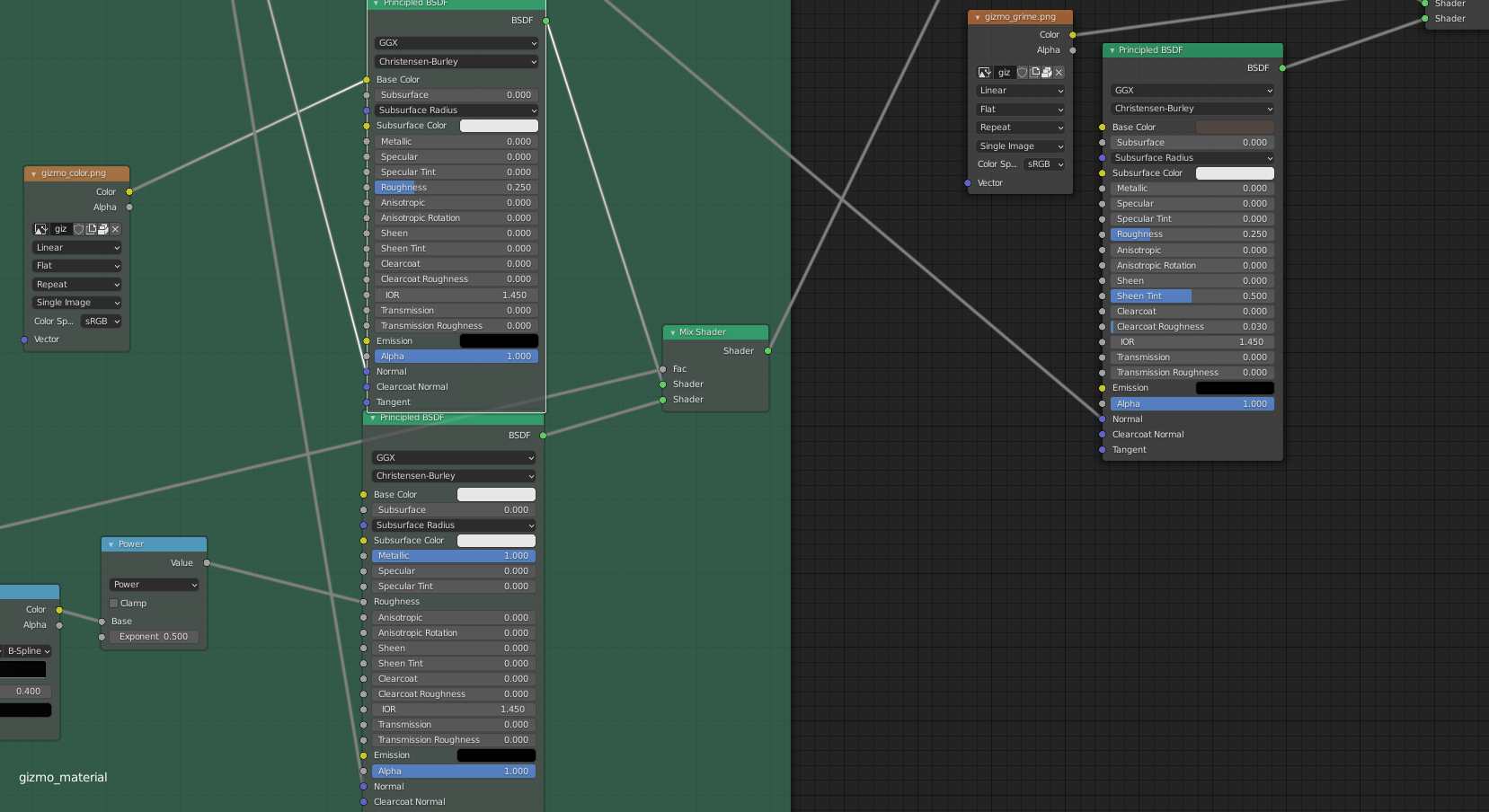Viewport: 1489px width, 812px height.
Task: Collapse the gizmo_color.png node
Action: click(x=33, y=173)
